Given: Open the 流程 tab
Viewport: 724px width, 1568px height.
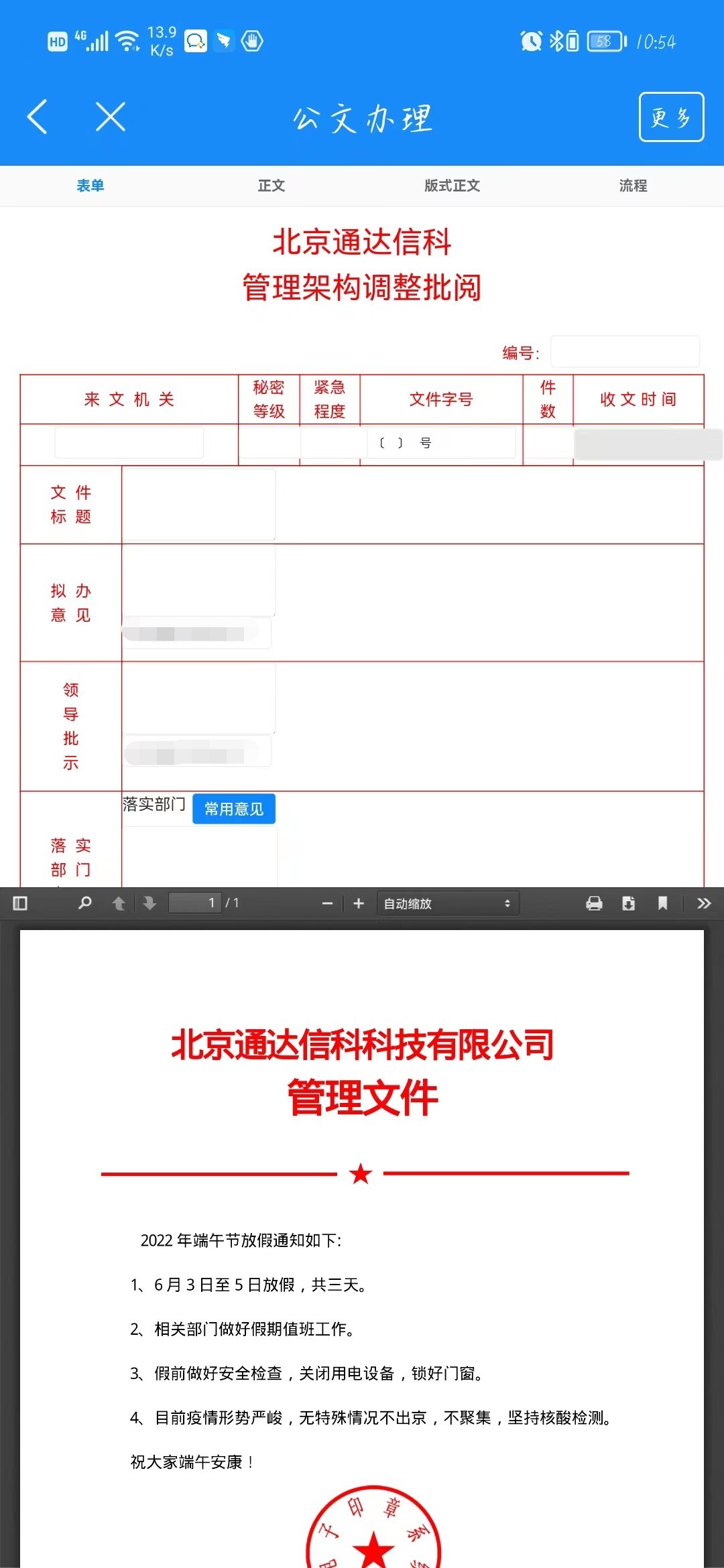Looking at the screenshot, I should pyautogui.click(x=633, y=186).
